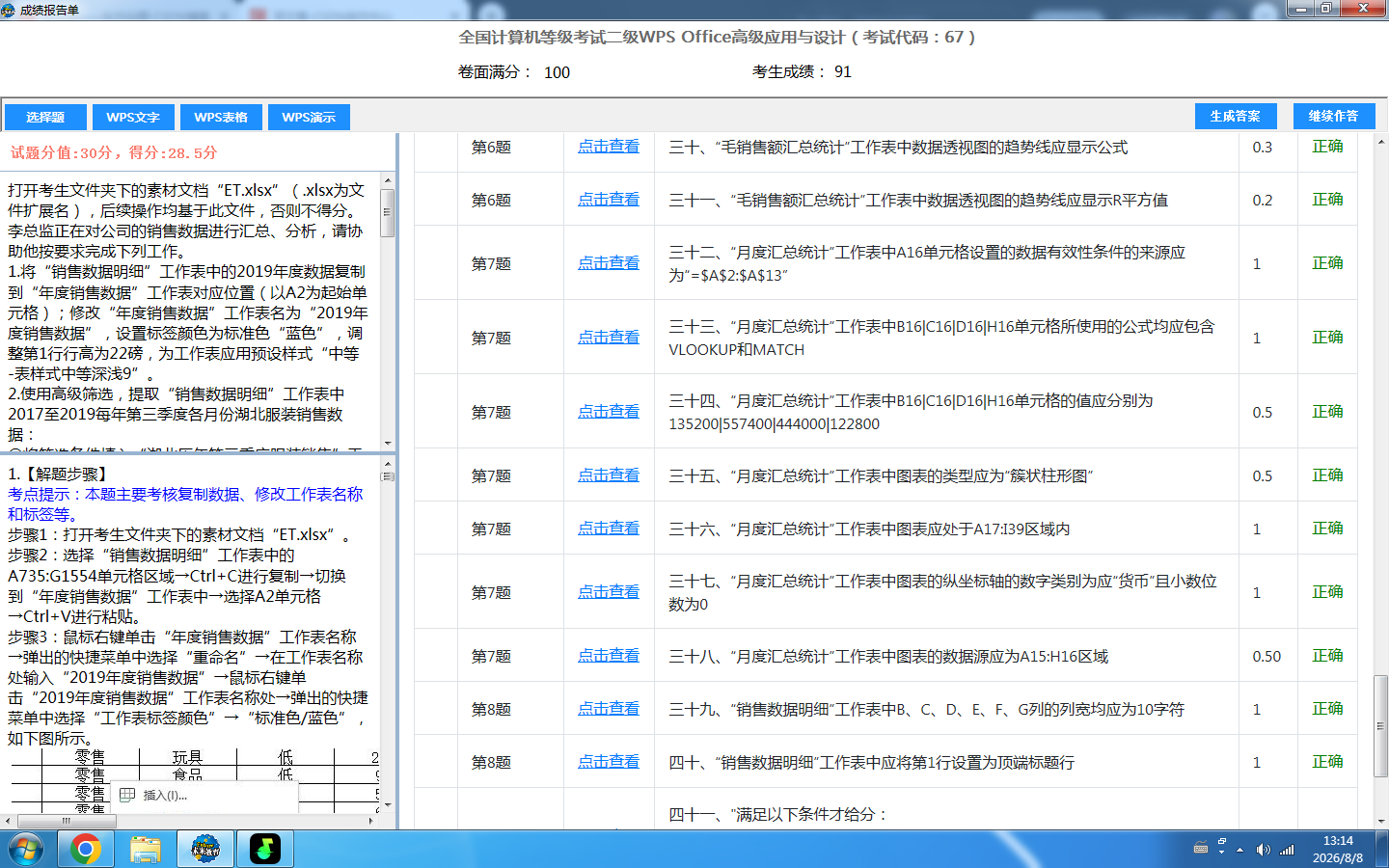Click the 1.【解题步骤】 heading
This screenshot has width=1389, height=868.
61,474
